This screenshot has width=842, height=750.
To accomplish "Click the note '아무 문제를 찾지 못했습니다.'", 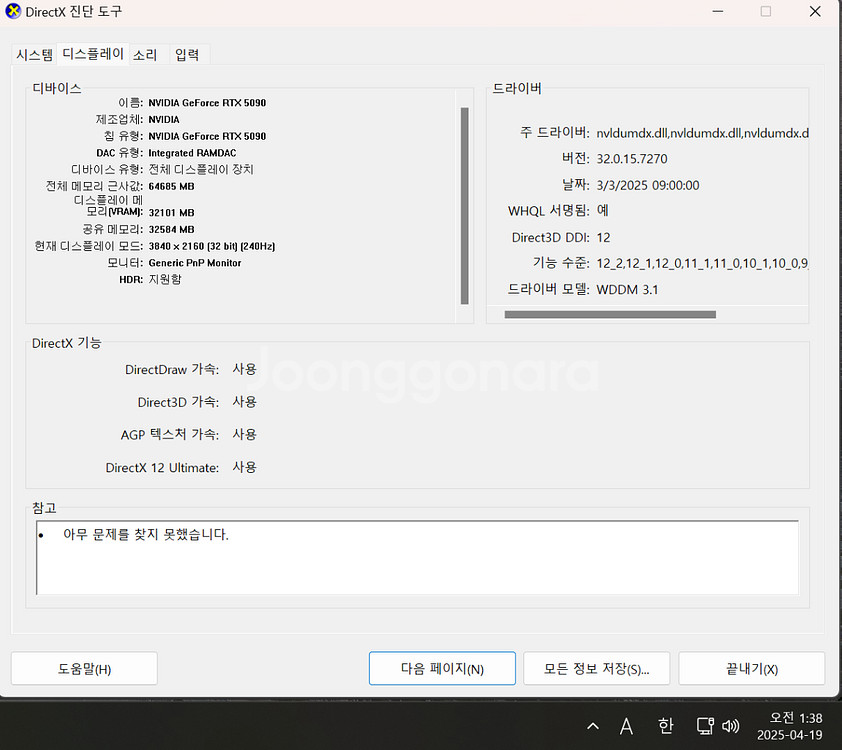I will (146, 535).
